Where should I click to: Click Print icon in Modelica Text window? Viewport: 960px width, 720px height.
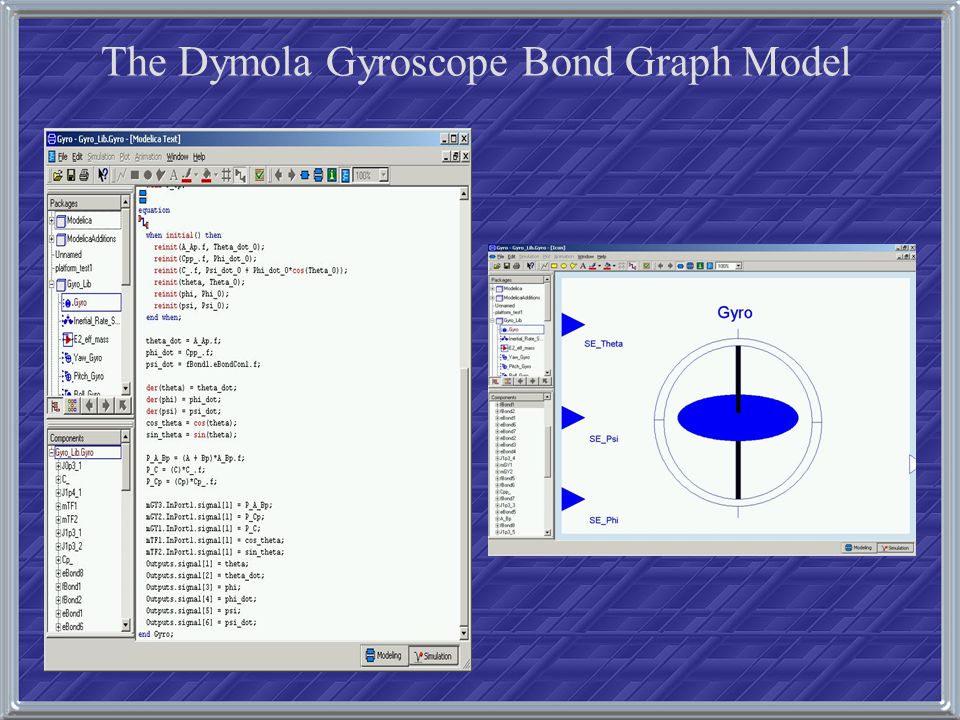(84, 176)
